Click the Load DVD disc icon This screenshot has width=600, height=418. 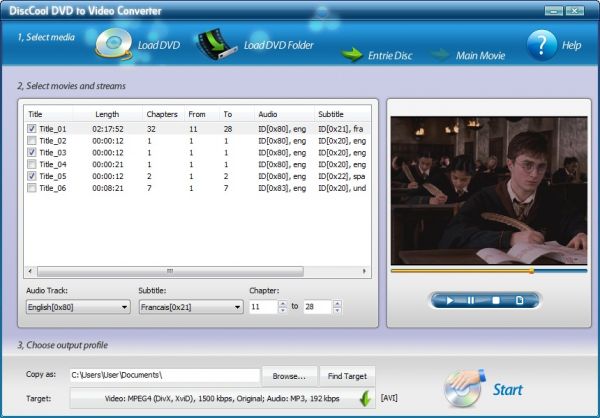(113, 44)
